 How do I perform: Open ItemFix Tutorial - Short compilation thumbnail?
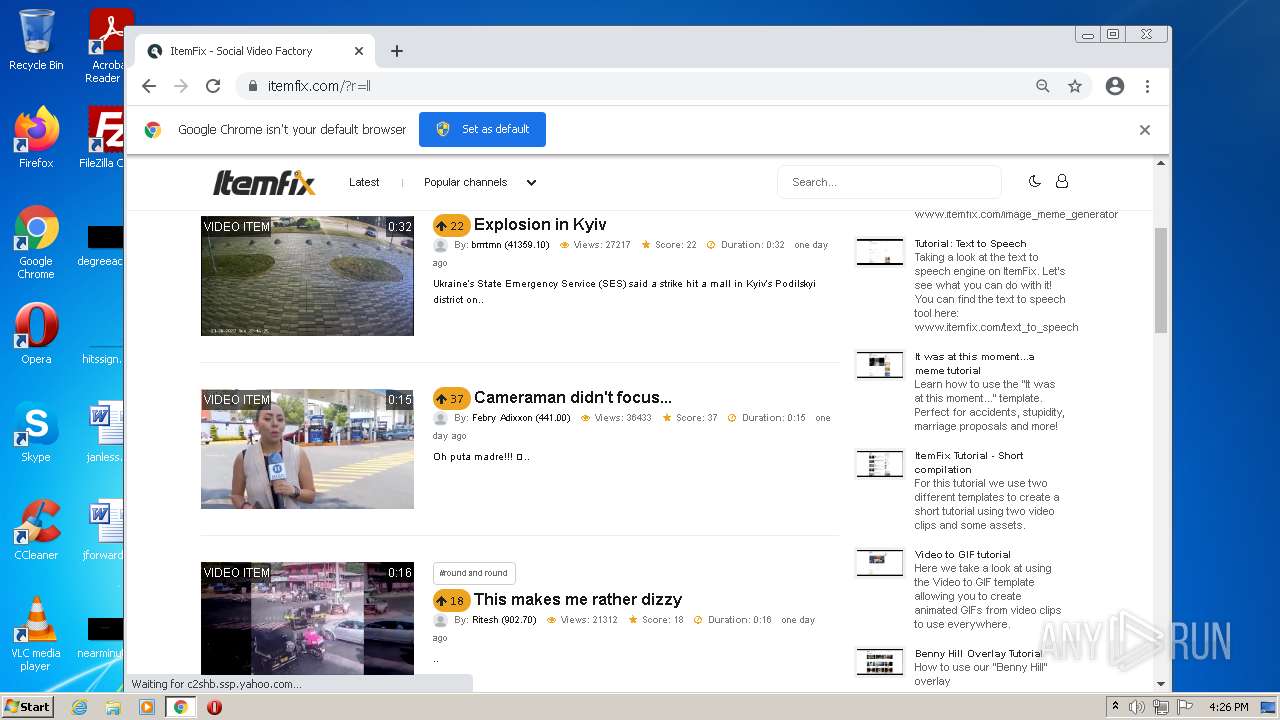[880, 464]
